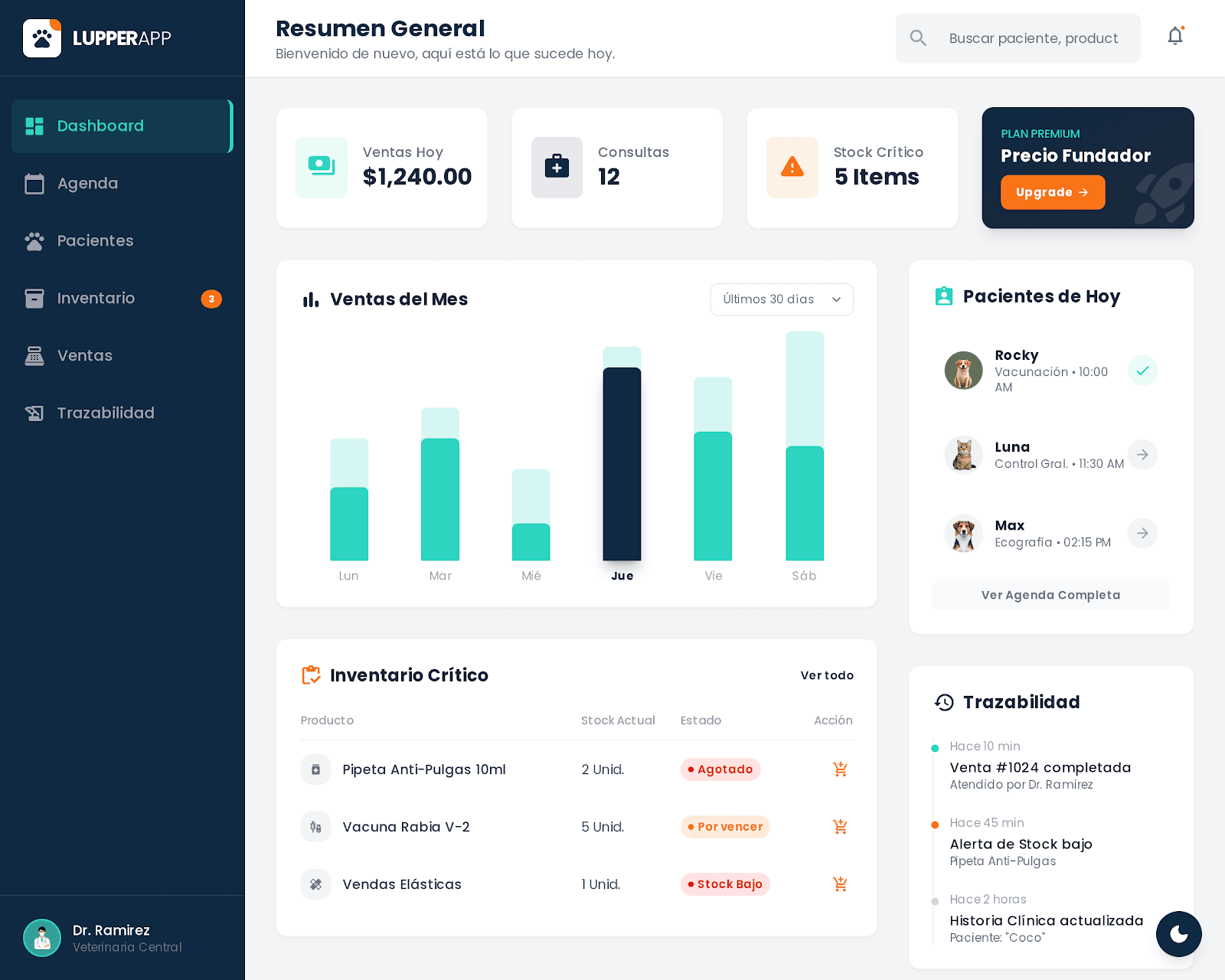This screenshot has height=980, width=1225.
Task: Open the Trazabilidad menu item
Action: (x=105, y=413)
